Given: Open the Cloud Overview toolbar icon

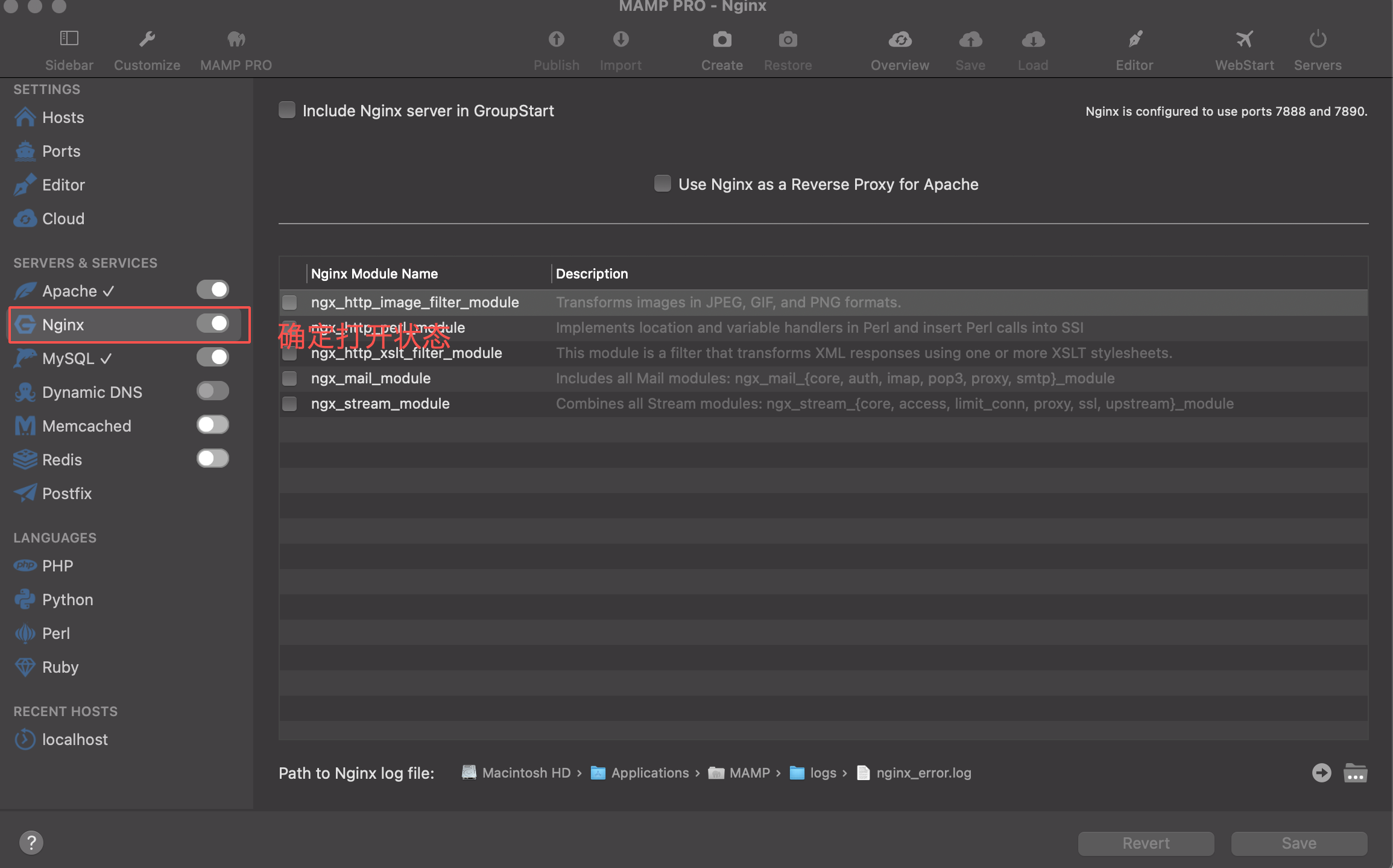Looking at the screenshot, I should [900, 40].
